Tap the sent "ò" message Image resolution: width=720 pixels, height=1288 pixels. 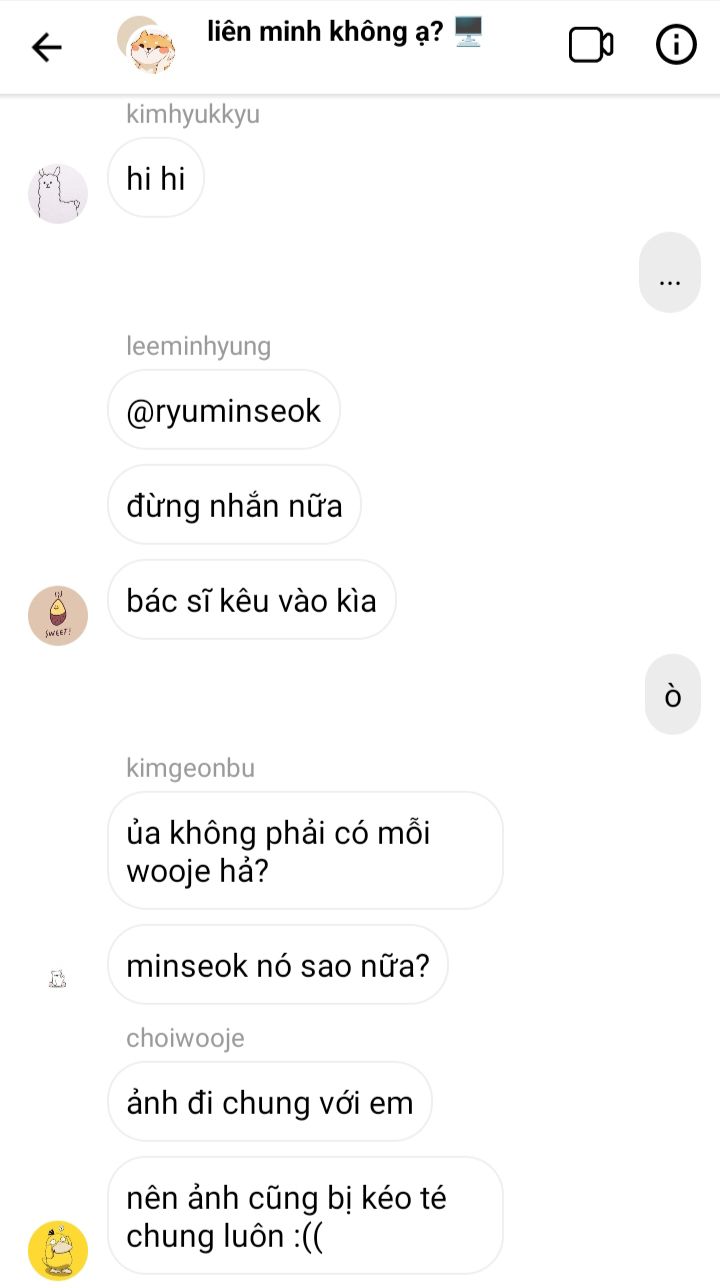(673, 695)
